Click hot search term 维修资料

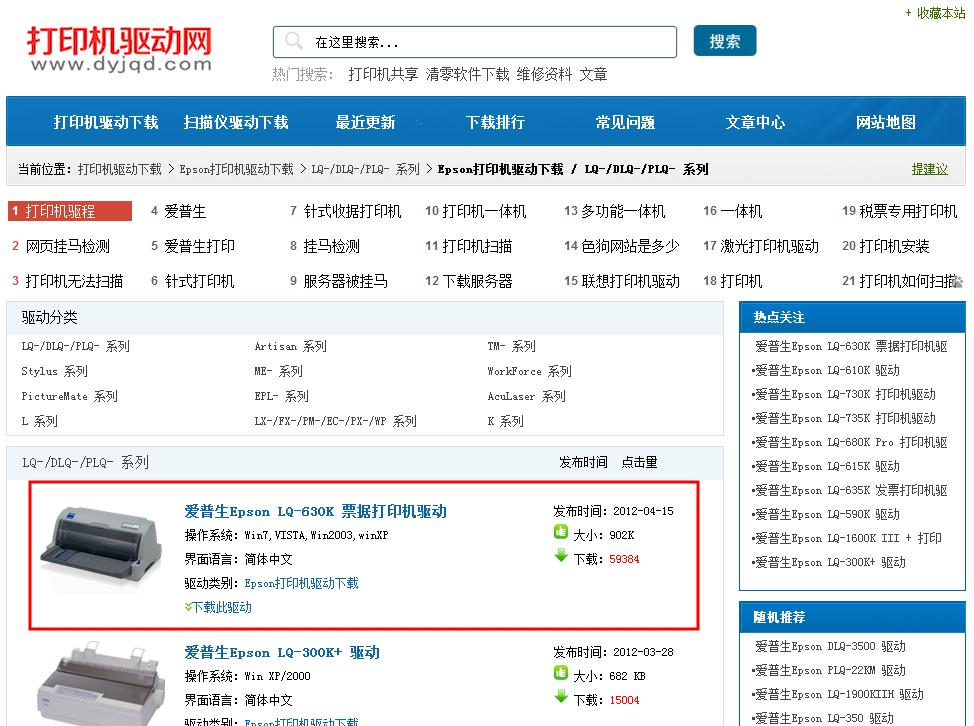(544, 75)
